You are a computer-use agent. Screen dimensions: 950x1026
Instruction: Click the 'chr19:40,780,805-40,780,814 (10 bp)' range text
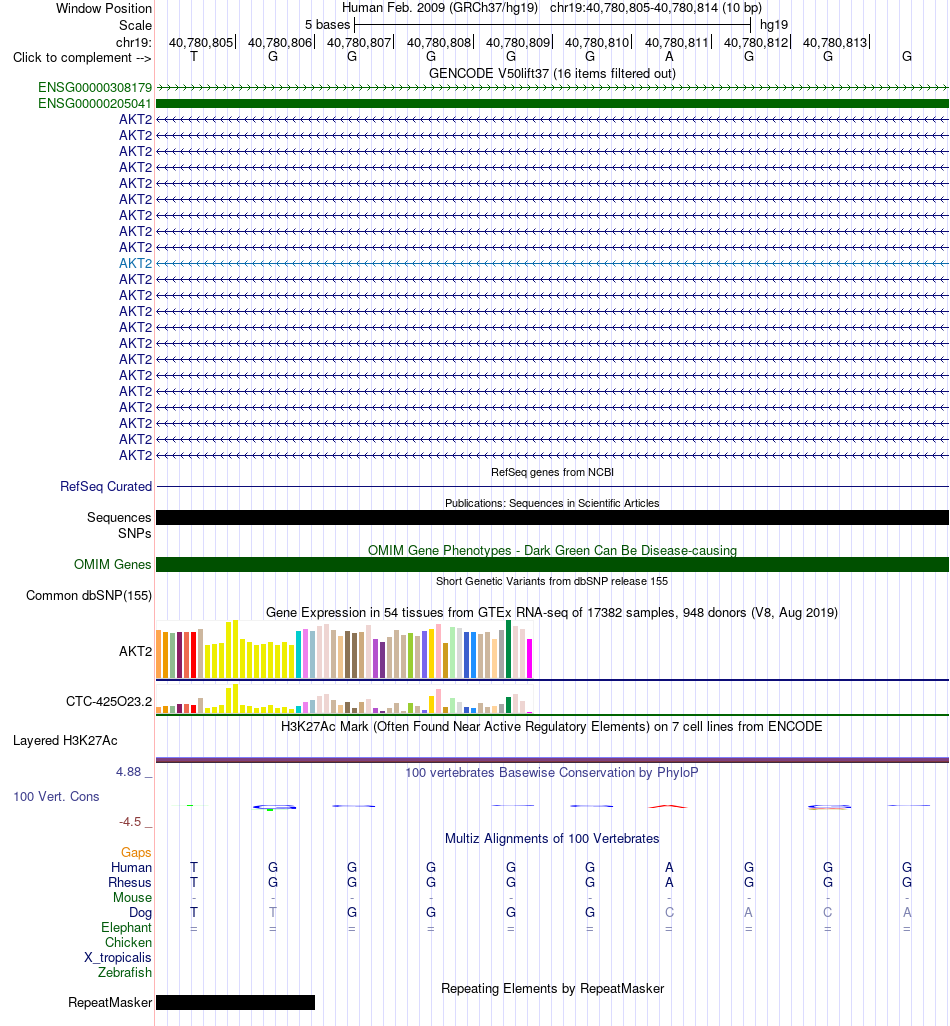pos(656,9)
